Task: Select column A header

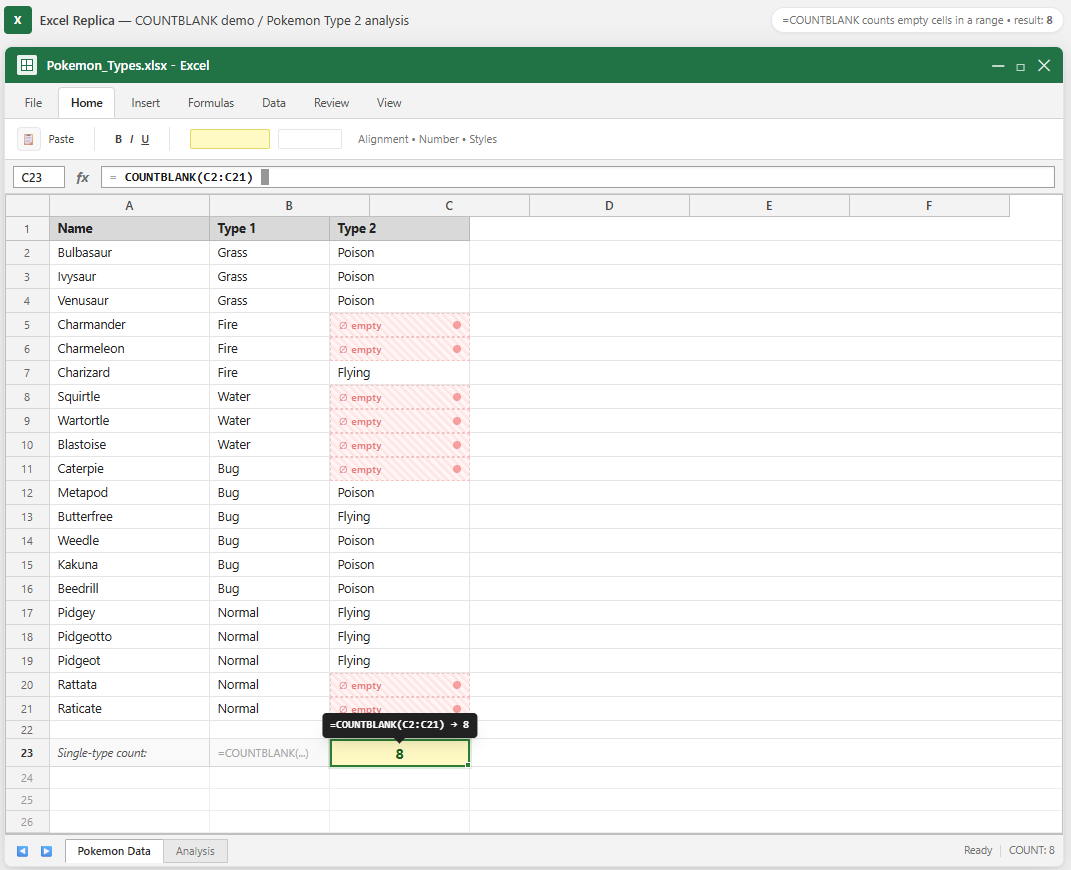Action: tap(129, 206)
